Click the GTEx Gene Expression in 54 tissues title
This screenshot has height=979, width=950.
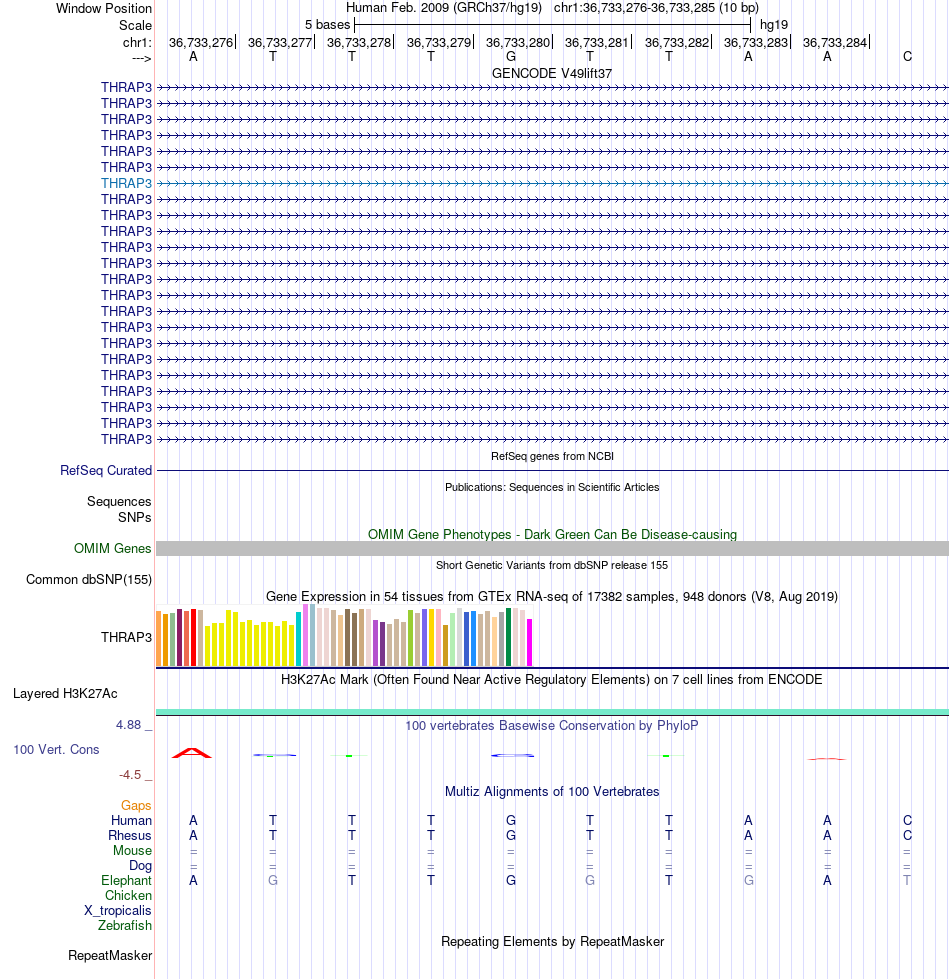tap(552, 596)
